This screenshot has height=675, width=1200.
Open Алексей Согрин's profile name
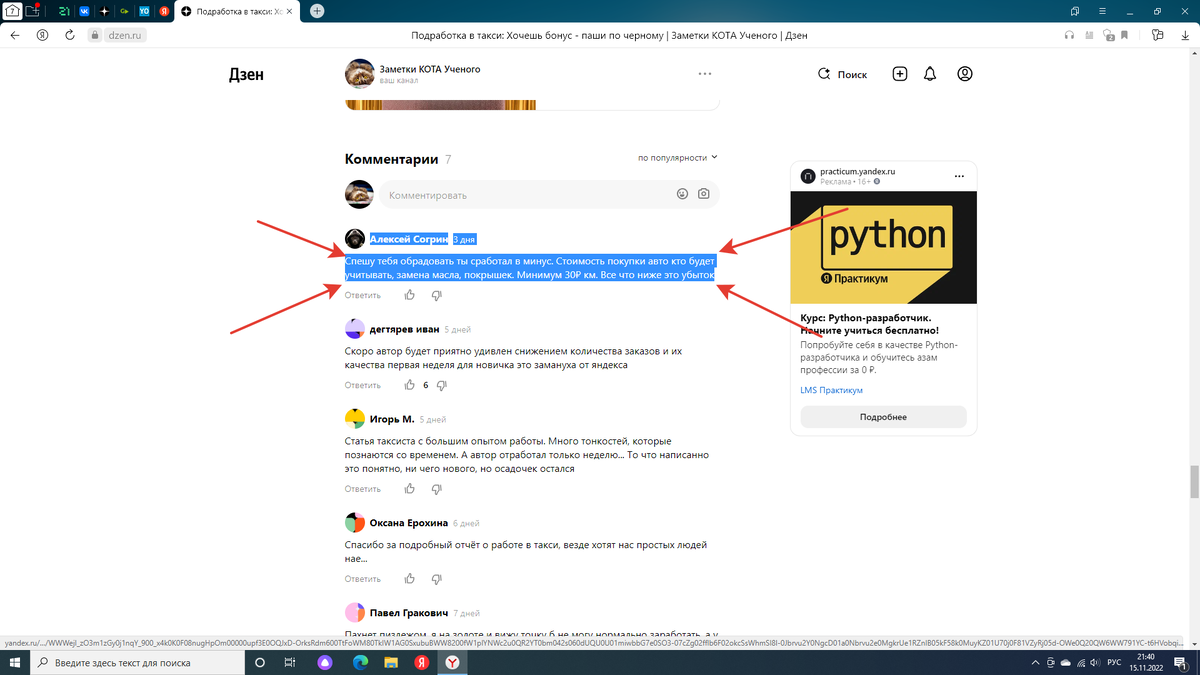click(x=409, y=239)
